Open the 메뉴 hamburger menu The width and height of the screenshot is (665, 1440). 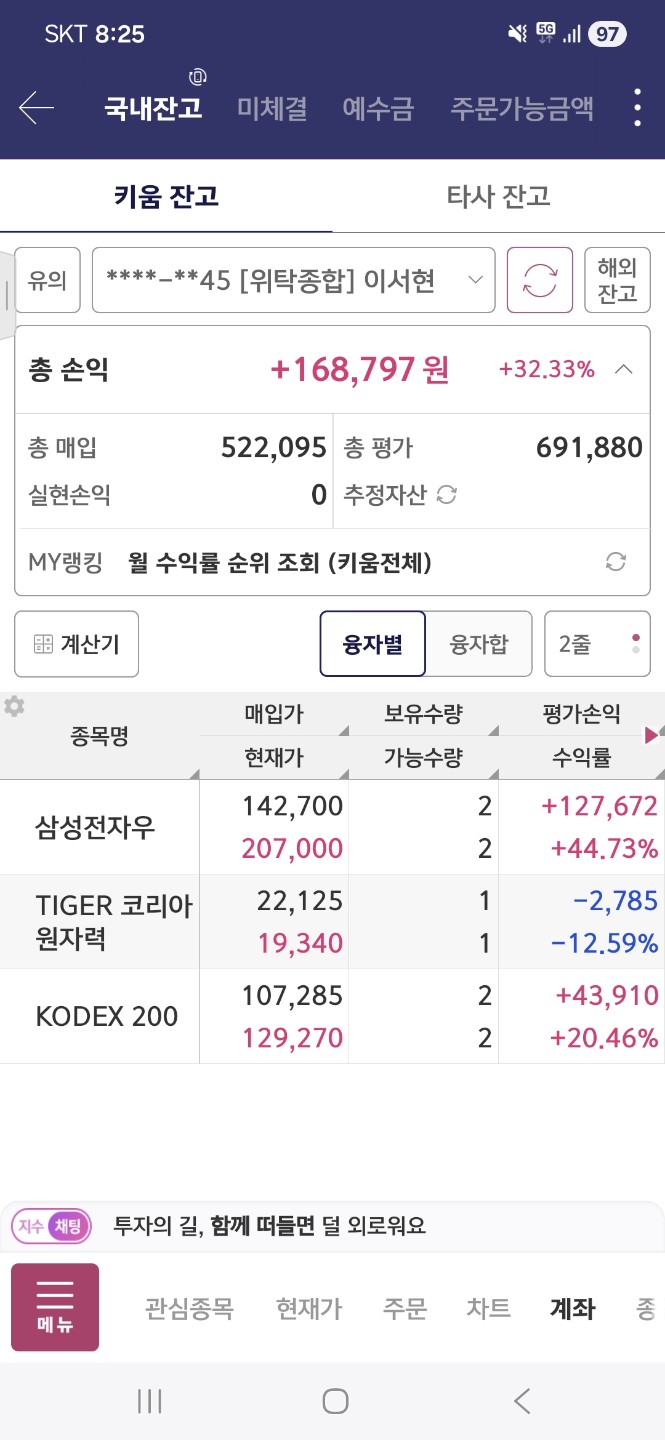point(55,1307)
